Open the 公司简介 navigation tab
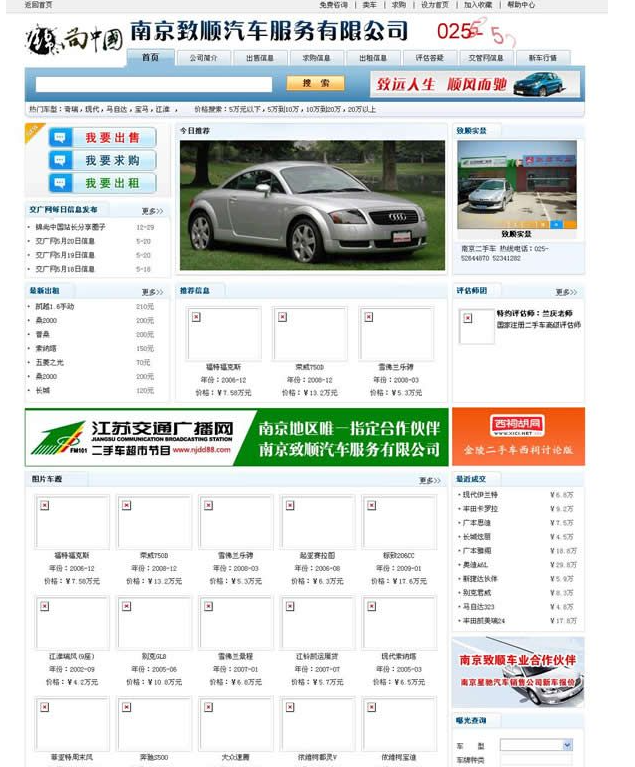Image resolution: width=635 pixels, height=767 pixels. coord(204,58)
